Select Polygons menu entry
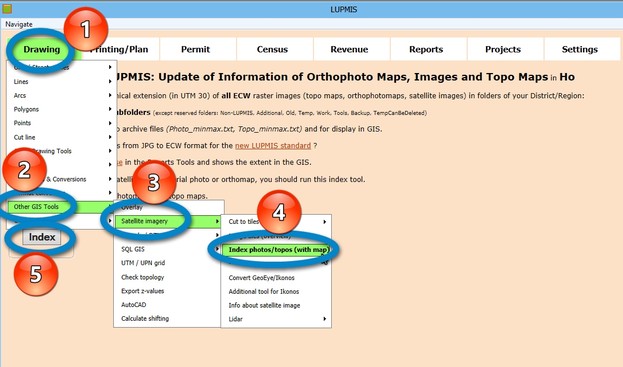Screen dimensions: 623x367 (x=26, y=109)
